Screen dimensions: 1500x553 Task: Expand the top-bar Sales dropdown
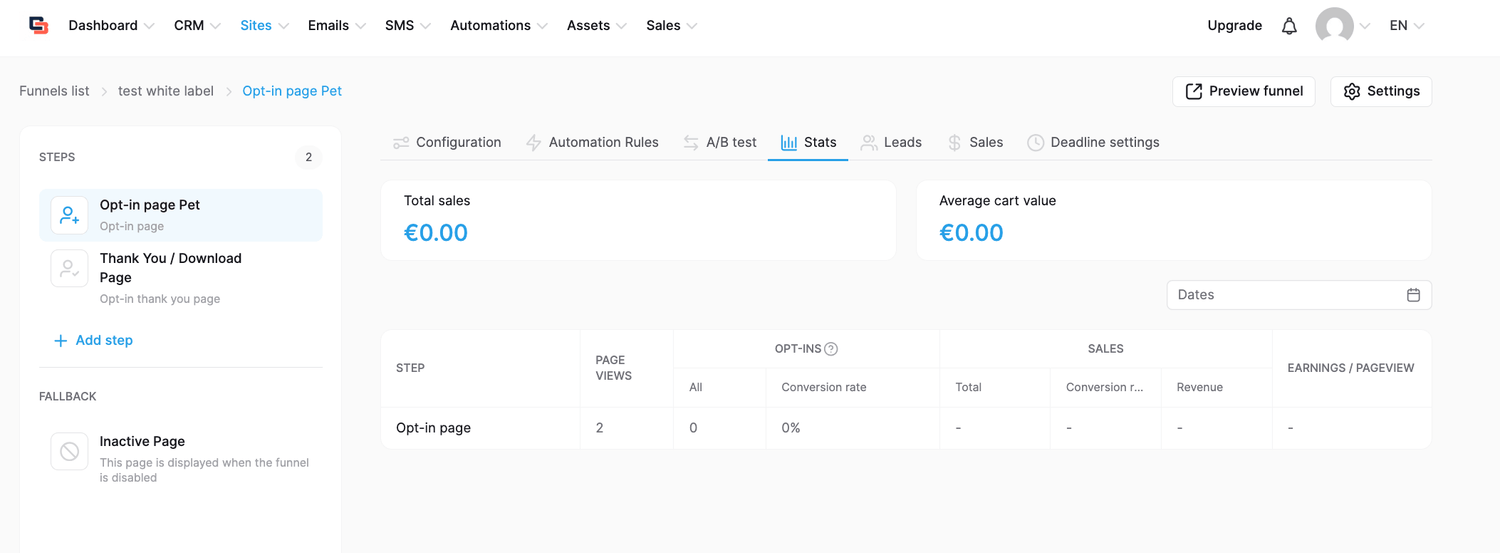pyautogui.click(x=672, y=25)
